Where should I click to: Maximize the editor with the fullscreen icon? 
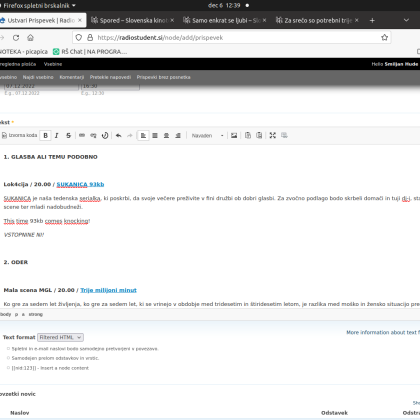273,135
